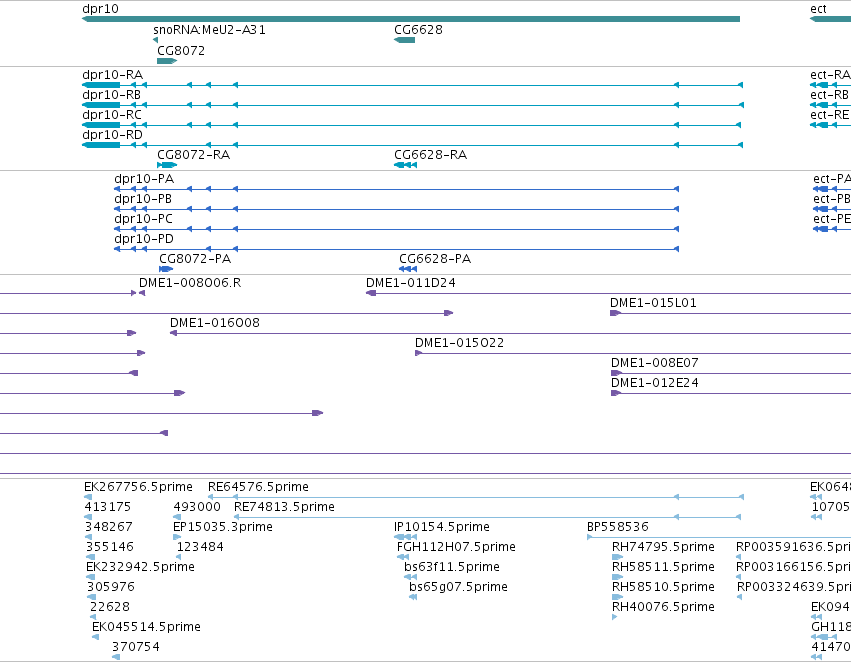The height and width of the screenshot is (662, 851).
Task: Click the RE64576.5prime EST label
Action: tap(259, 487)
